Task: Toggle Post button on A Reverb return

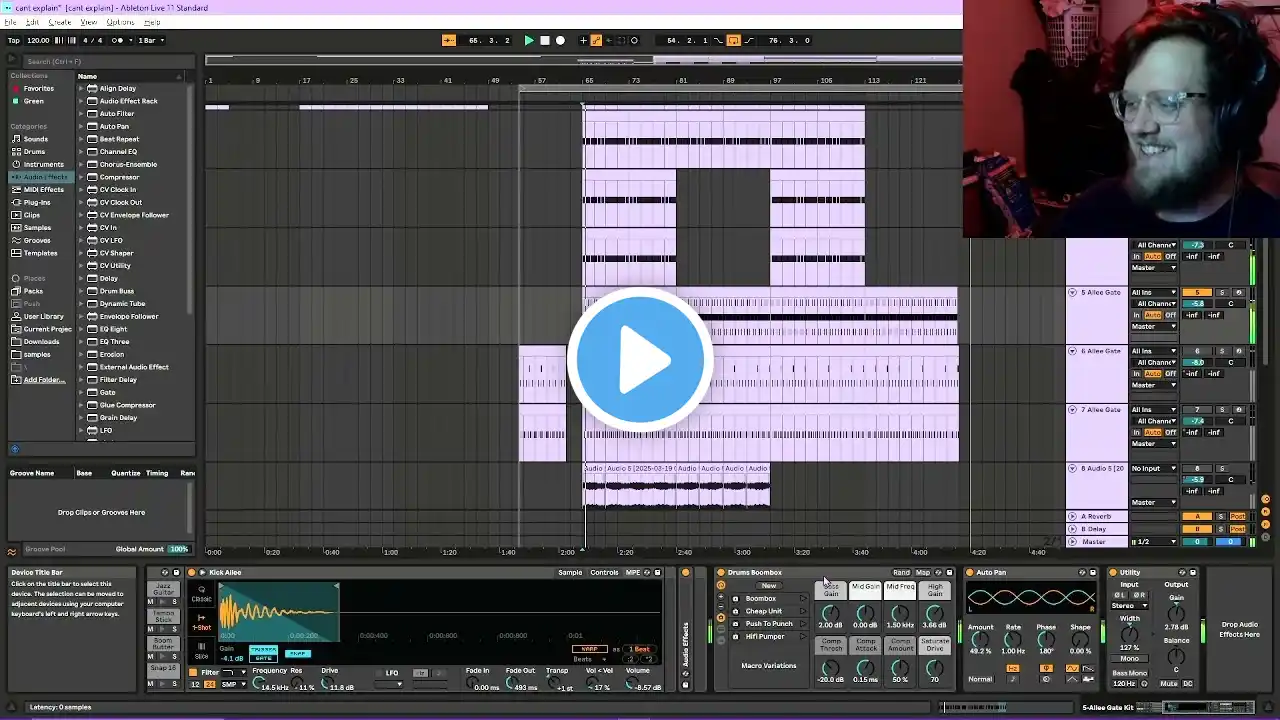Action: (1237, 517)
